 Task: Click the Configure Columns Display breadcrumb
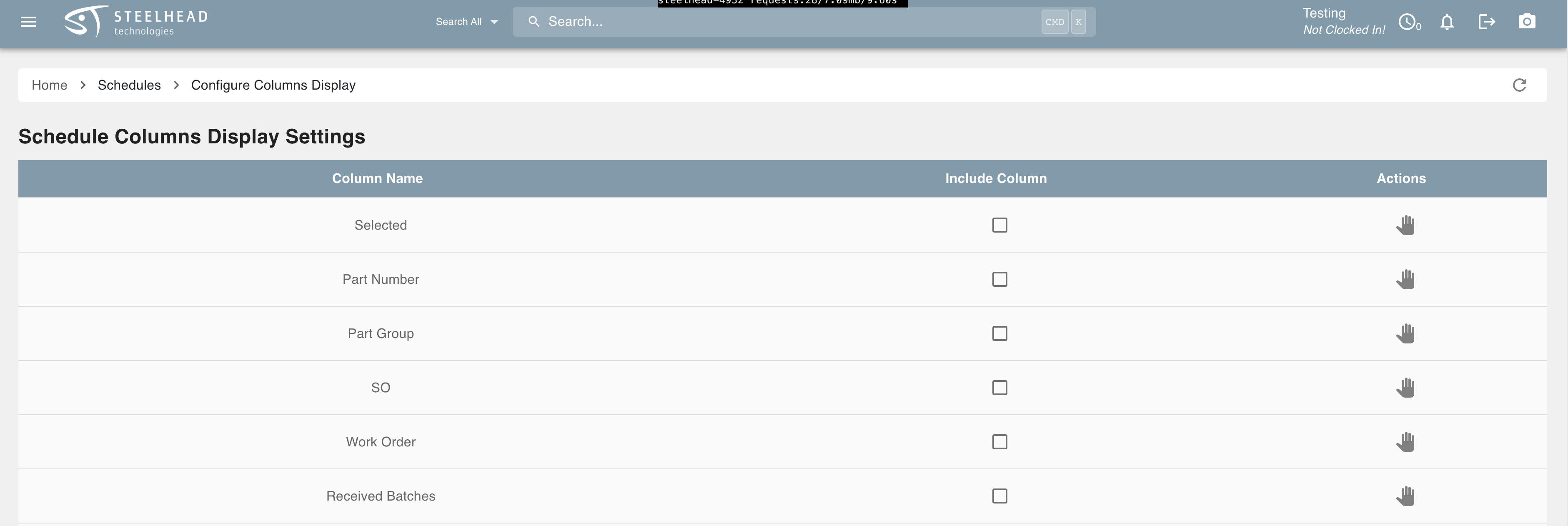coord(273,84)
